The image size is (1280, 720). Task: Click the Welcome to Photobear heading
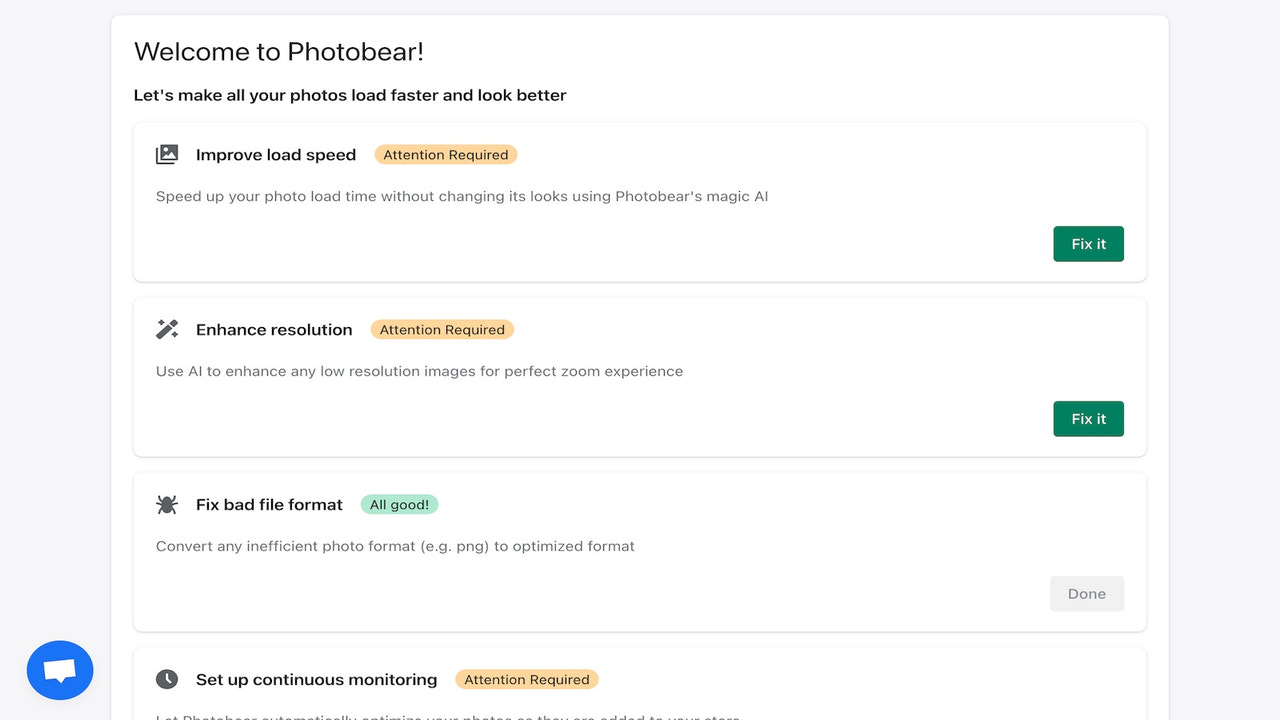point(278,51)
